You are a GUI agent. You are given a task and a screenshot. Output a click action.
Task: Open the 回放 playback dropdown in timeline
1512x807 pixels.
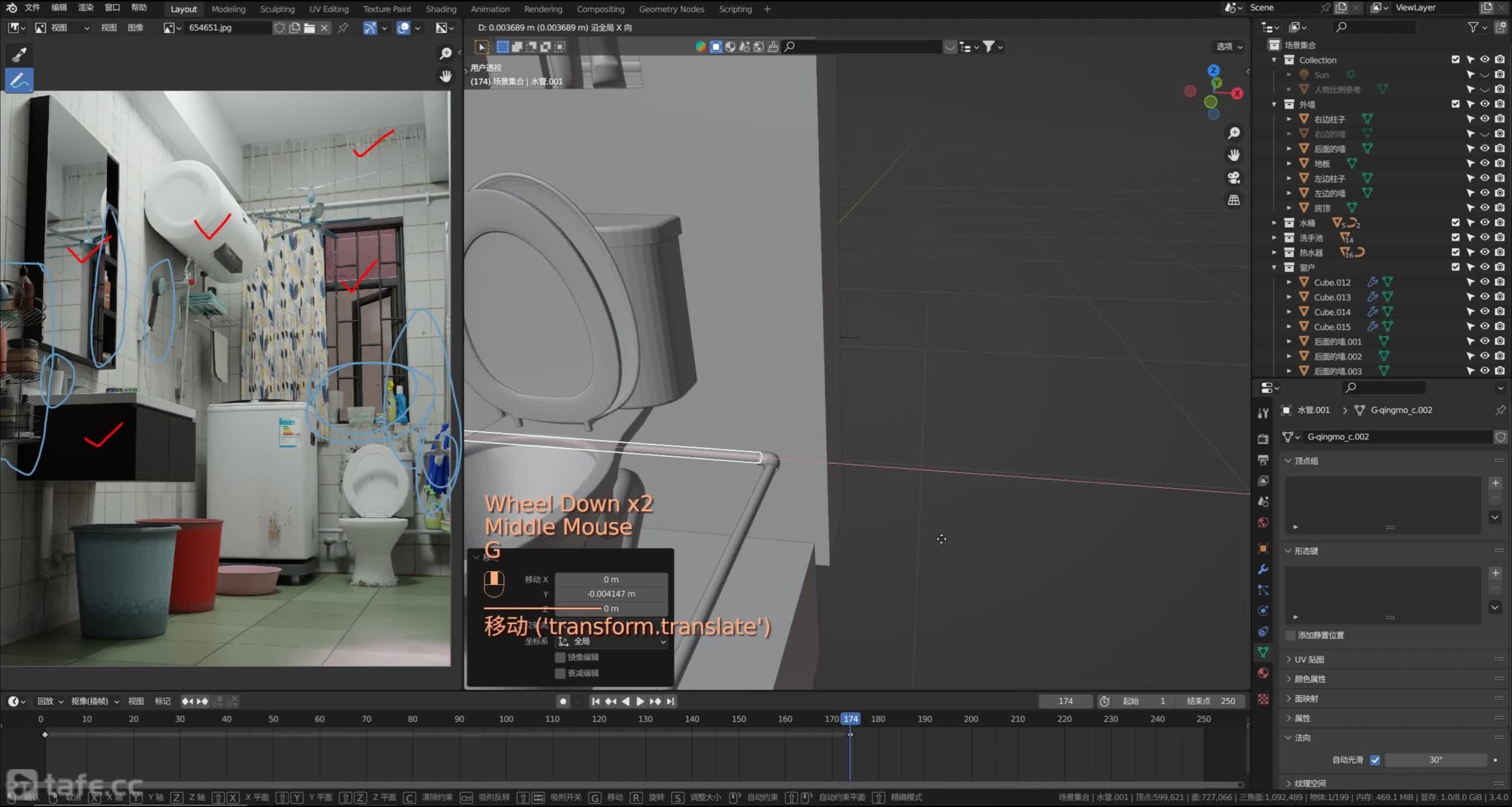point(50,701)
